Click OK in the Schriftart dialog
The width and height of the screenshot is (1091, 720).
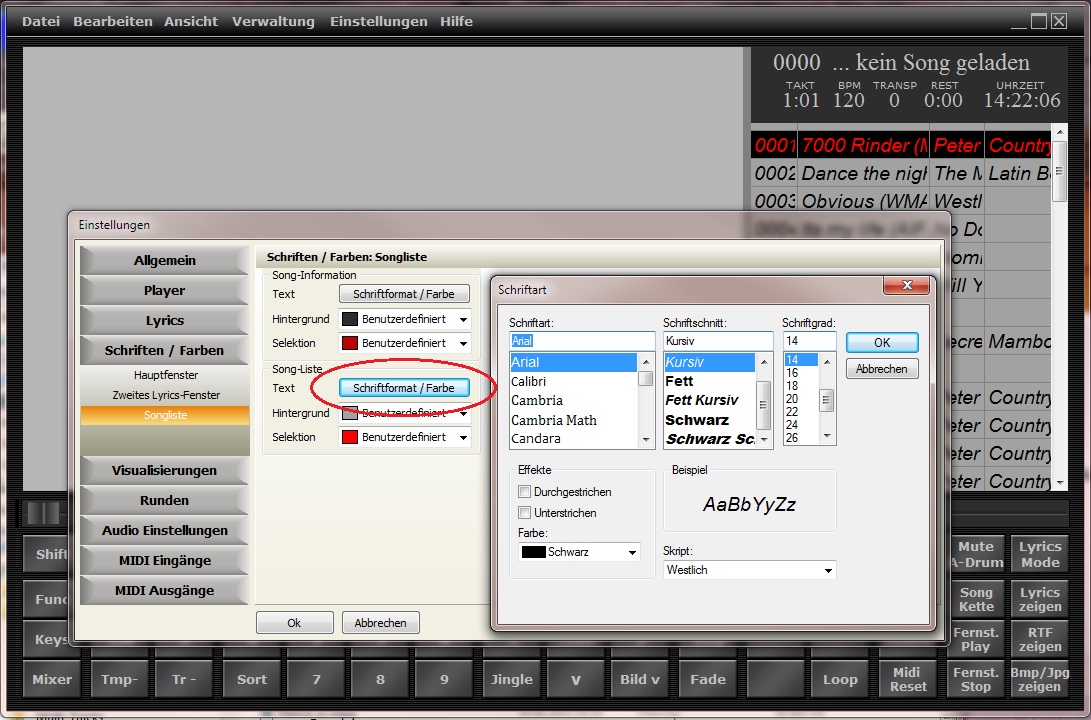(x=882, y=342)
